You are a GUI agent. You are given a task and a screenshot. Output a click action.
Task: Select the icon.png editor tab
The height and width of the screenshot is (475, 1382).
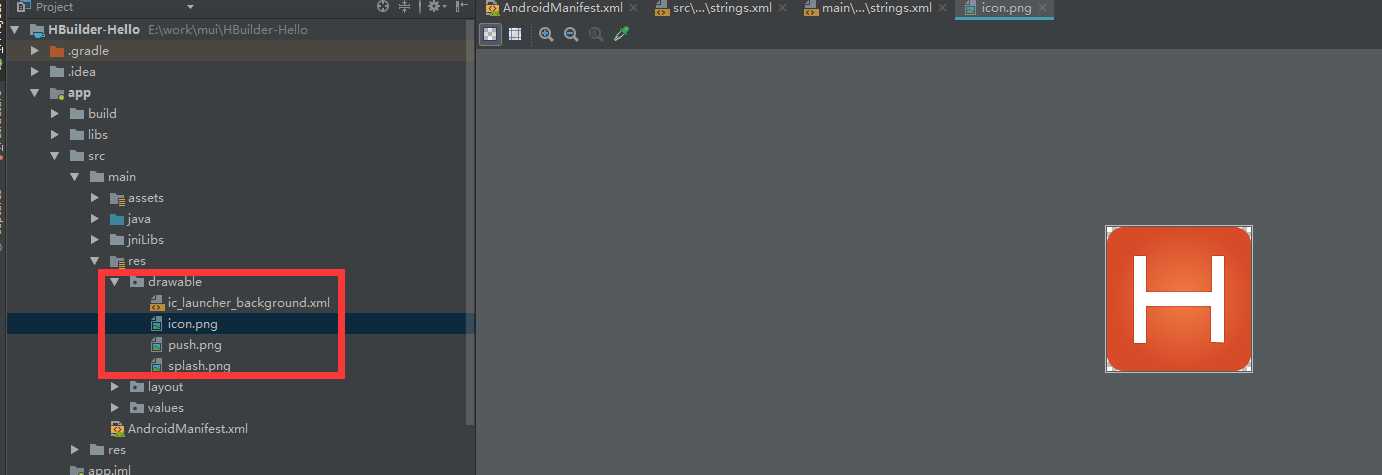tap(1002, 8)
